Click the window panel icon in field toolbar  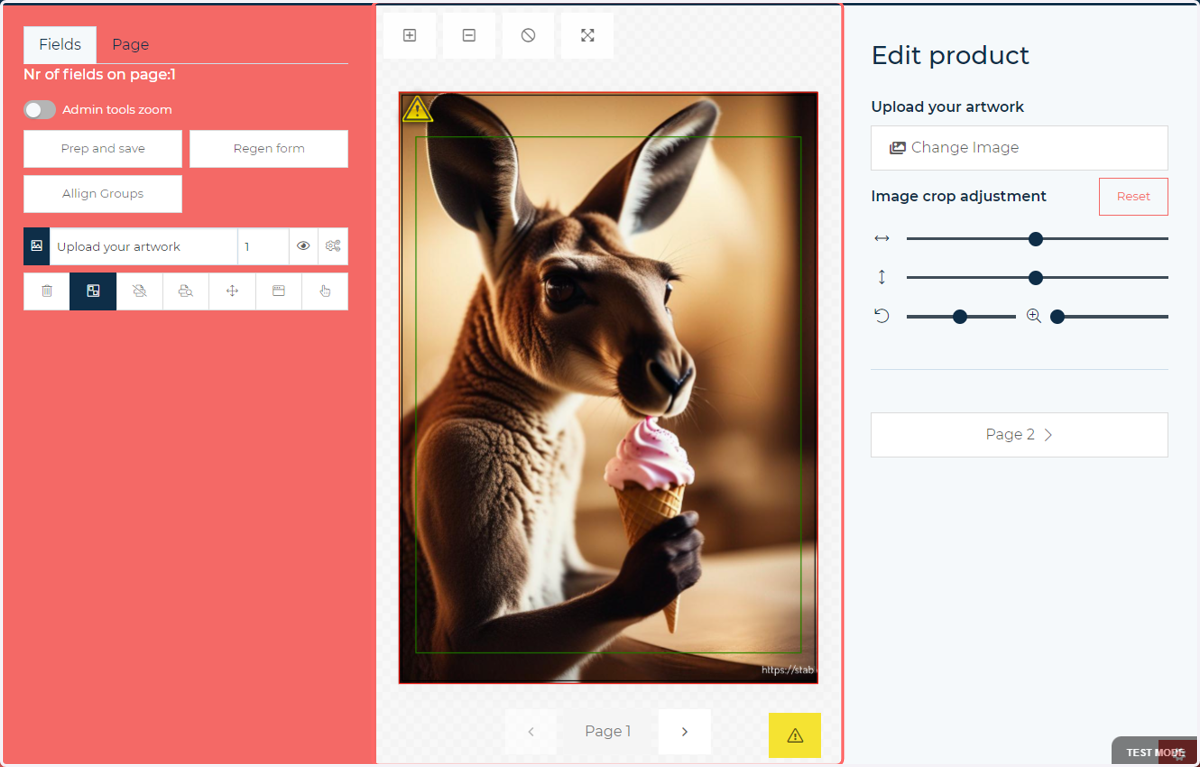(278, 291)
